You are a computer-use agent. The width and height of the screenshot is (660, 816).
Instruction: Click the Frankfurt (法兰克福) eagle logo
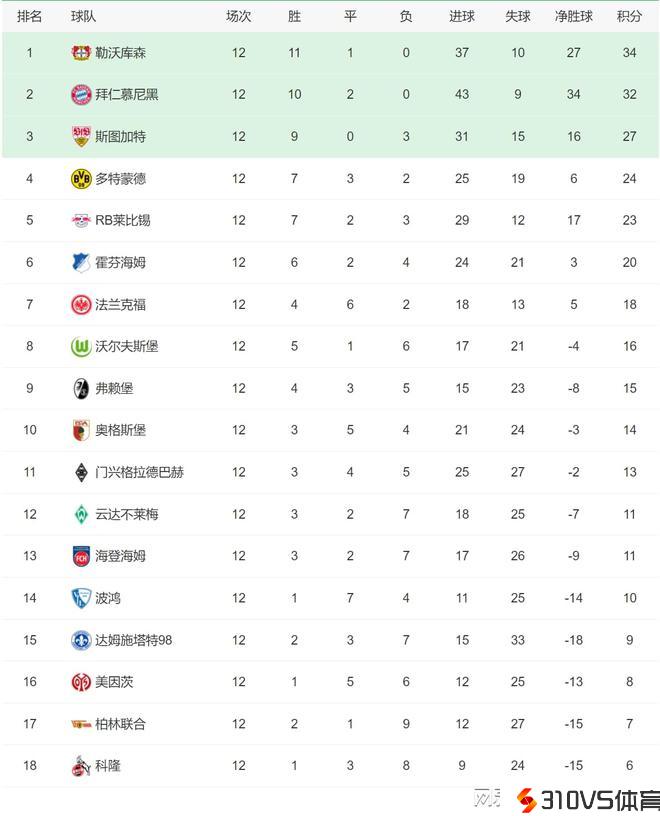pyautogui.click(x=81, y=304)
